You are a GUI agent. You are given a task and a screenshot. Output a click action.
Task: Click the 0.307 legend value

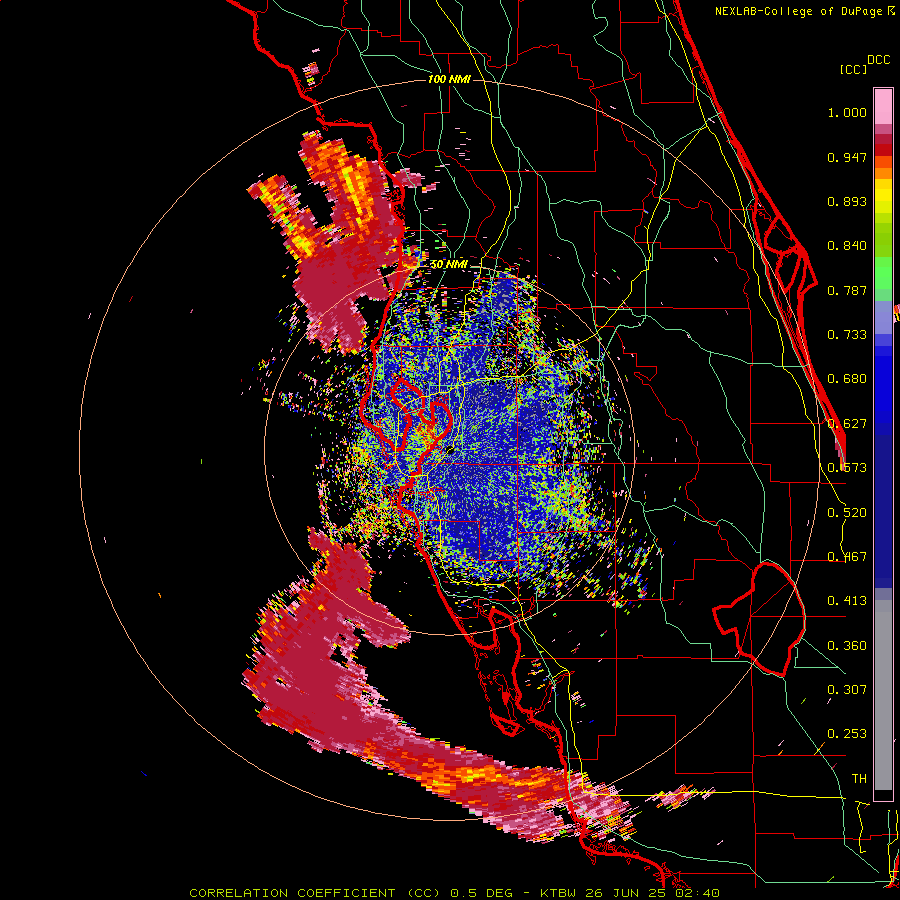[847, 690]
